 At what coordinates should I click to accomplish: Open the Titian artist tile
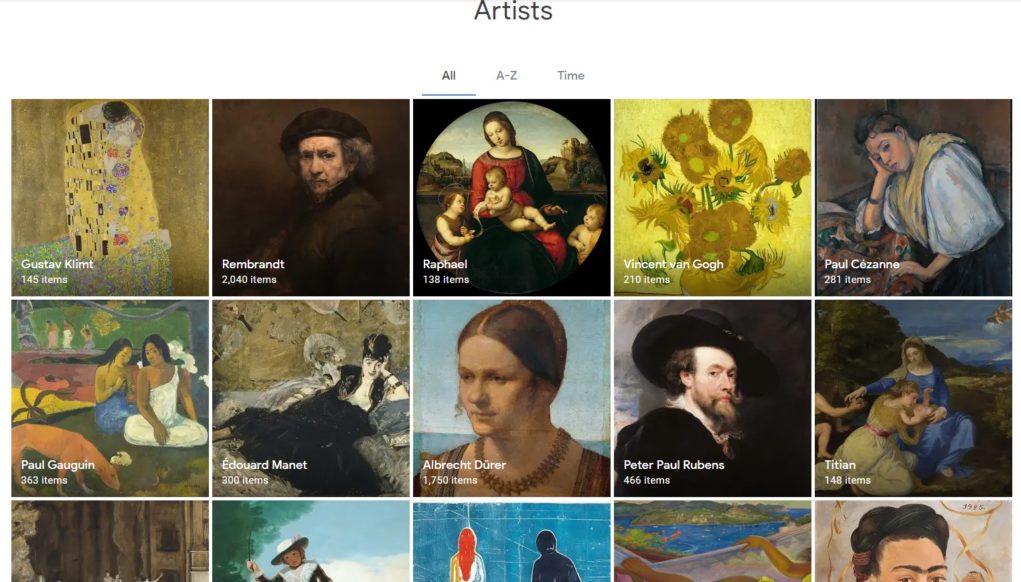tap(914, 398)
